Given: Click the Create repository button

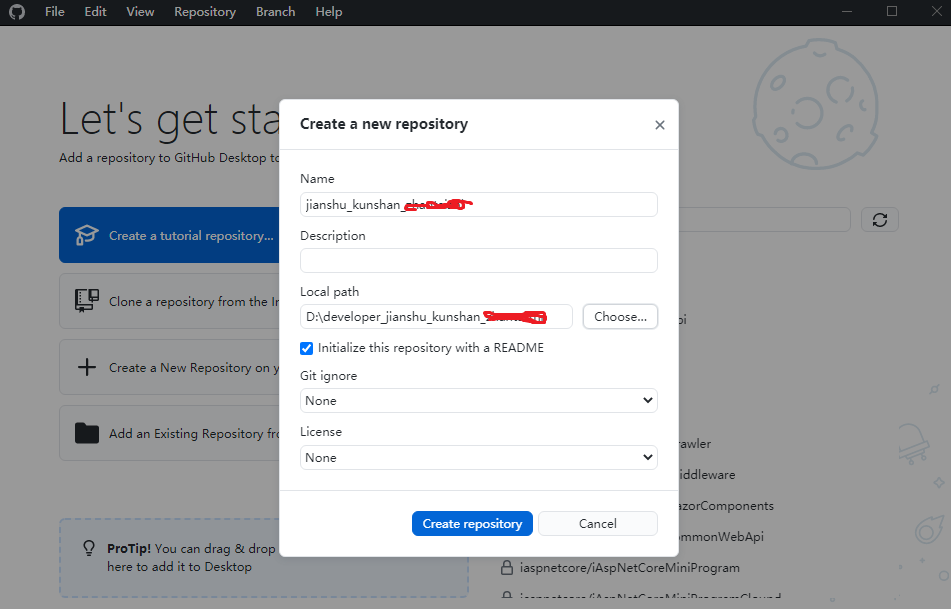Looking at the screenshot, I should 472,523.
